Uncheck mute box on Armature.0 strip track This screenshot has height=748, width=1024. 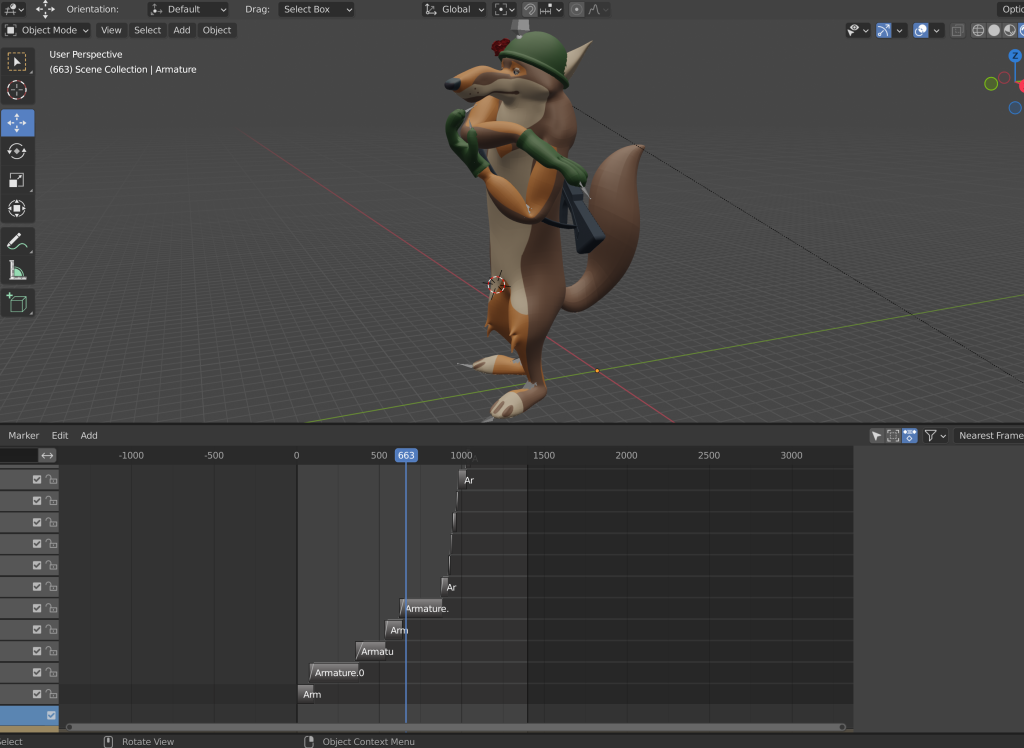pyautogui.click(x=37, y=672)
